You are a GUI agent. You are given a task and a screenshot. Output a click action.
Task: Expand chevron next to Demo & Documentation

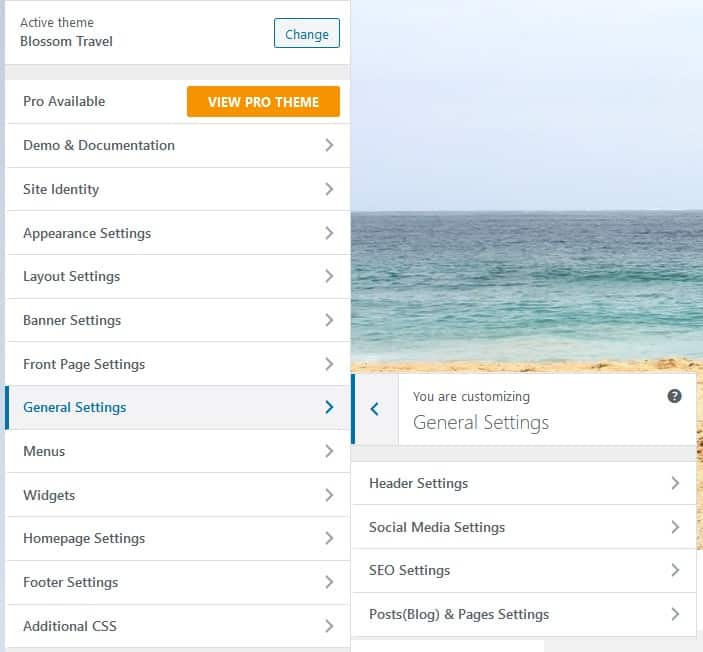tap(329, 145)
